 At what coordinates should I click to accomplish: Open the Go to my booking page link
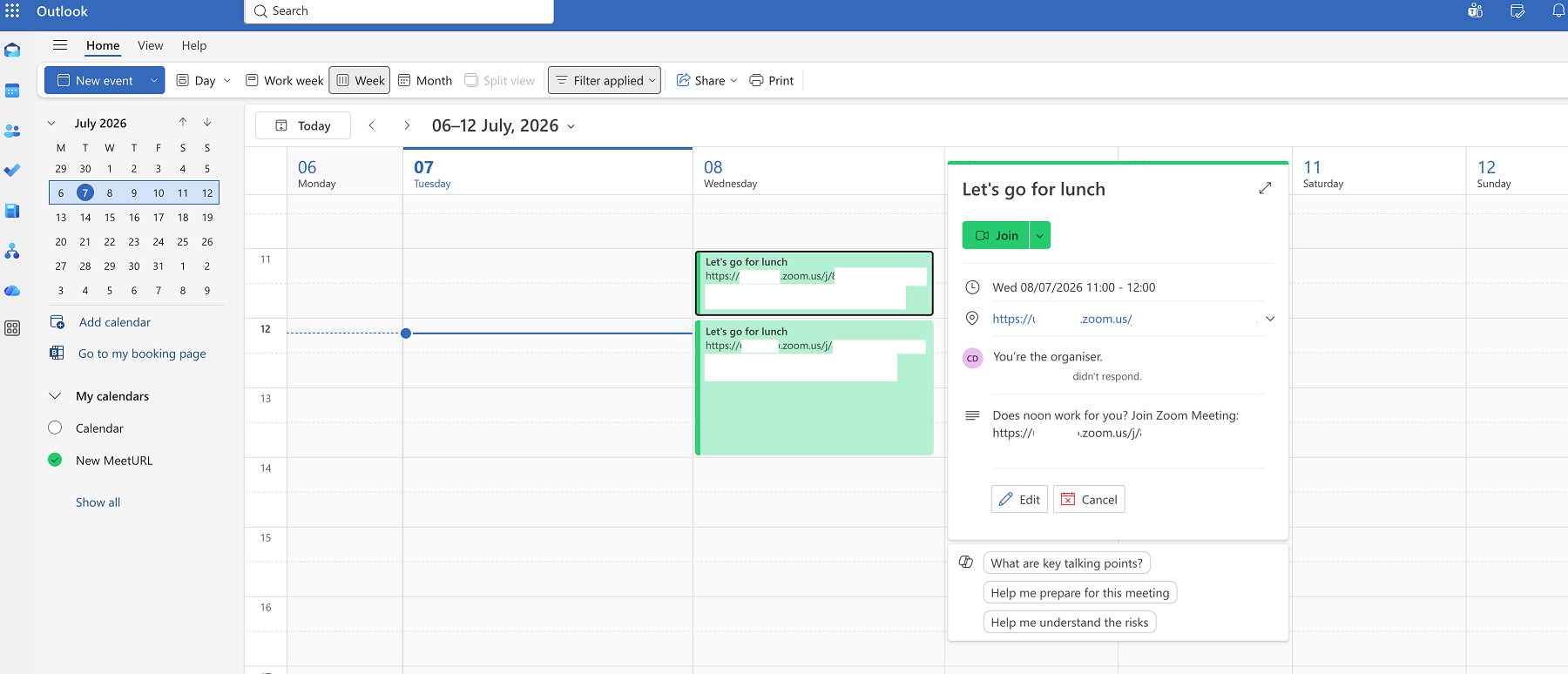point(142,354)
